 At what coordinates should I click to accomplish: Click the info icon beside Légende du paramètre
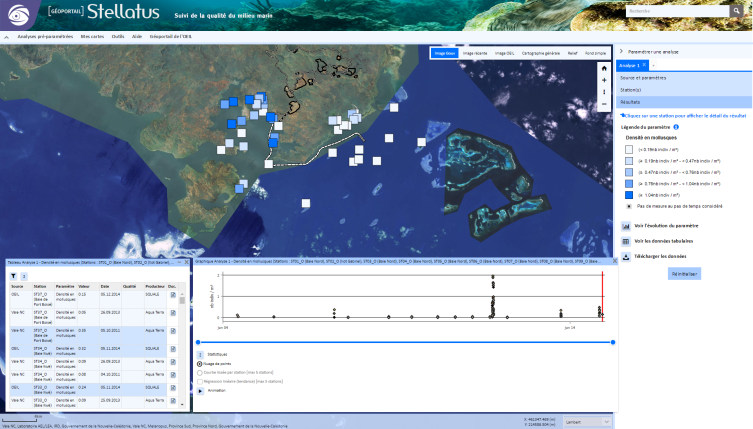click(x=676, y=127)
